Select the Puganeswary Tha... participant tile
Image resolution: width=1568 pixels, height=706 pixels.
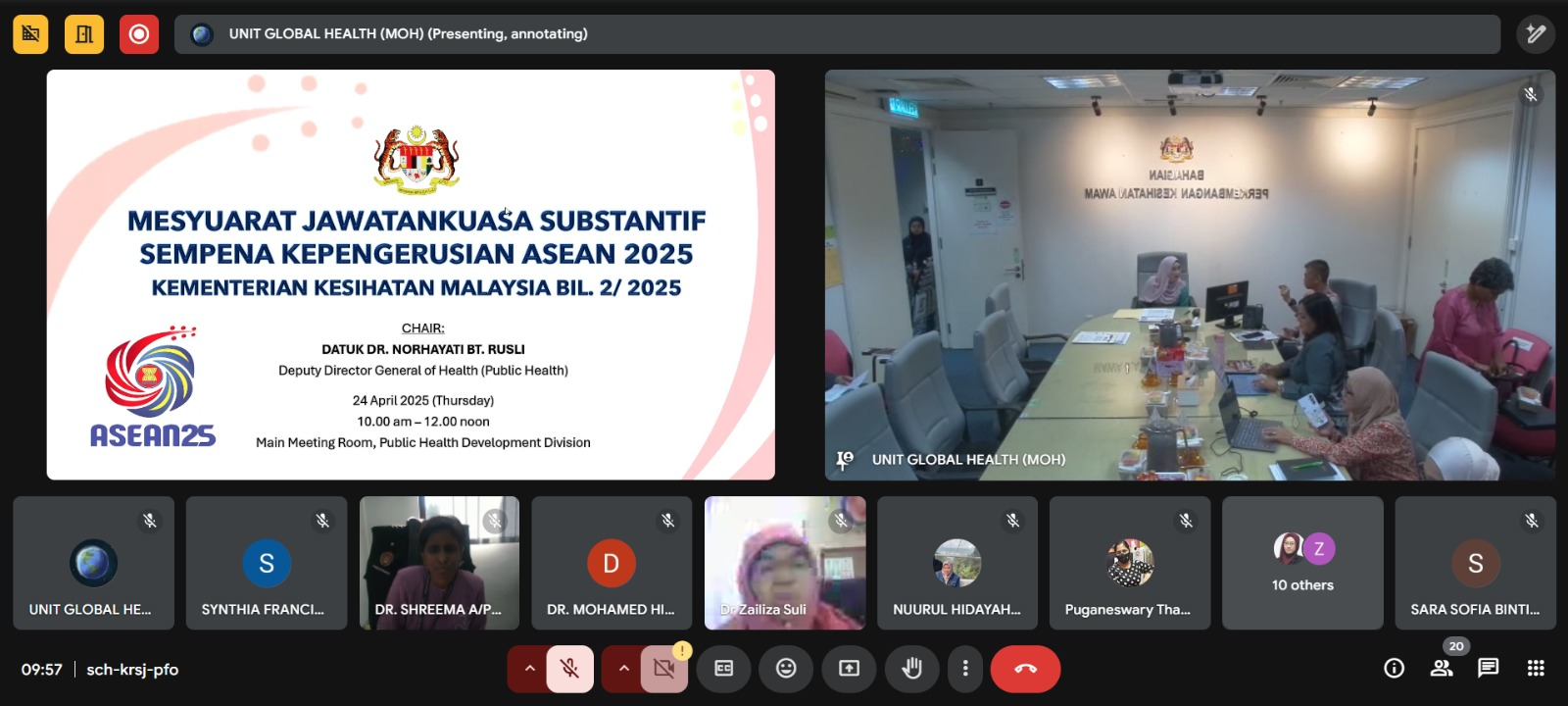[x=1130, y=563]
